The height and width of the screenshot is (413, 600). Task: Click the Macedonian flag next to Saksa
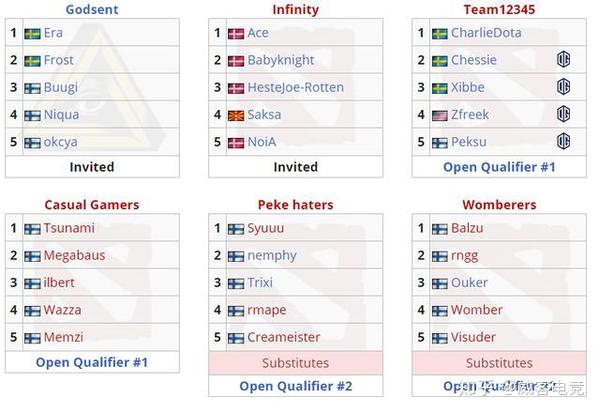pos(236,115)
